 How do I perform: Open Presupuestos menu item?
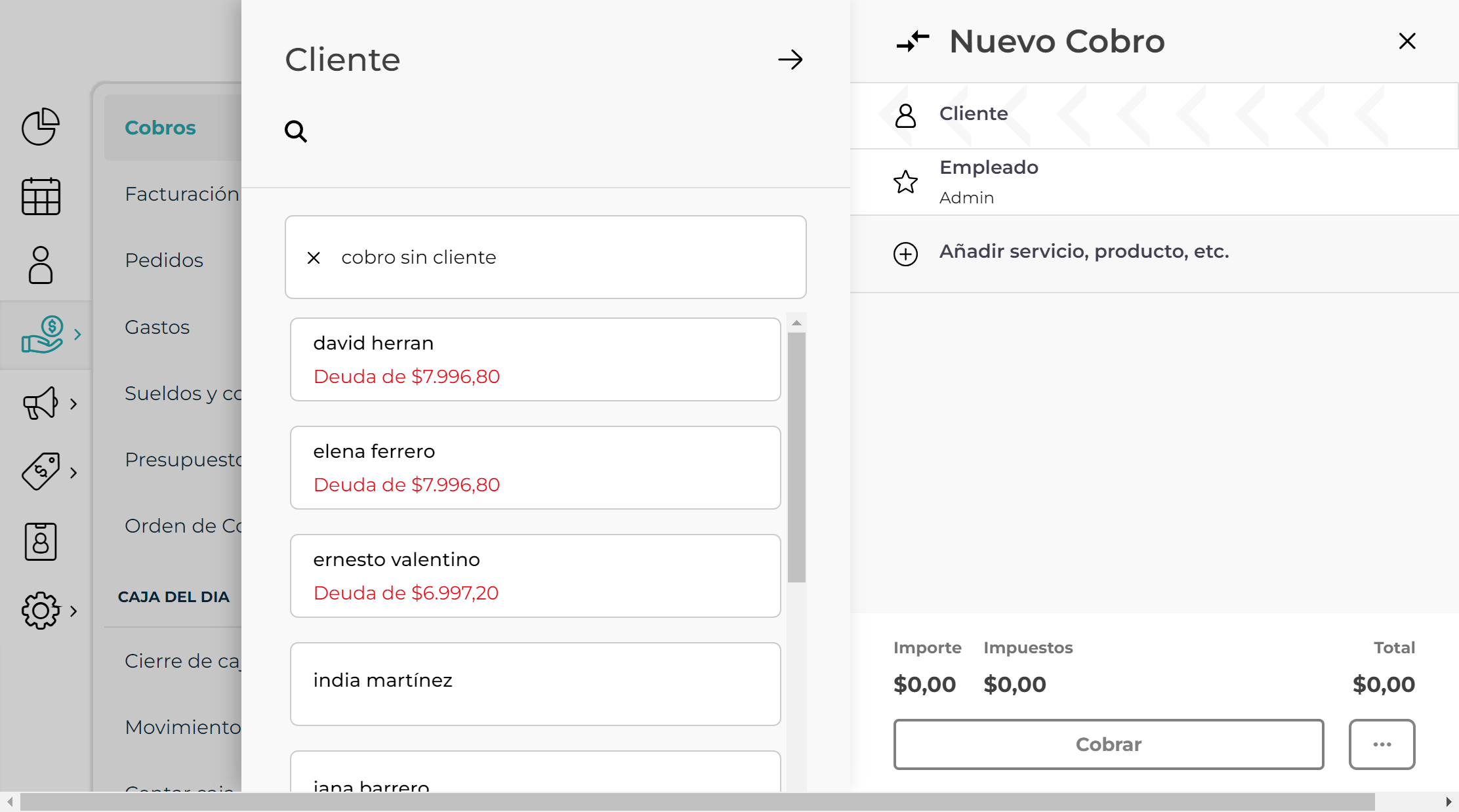click(183, 459)
